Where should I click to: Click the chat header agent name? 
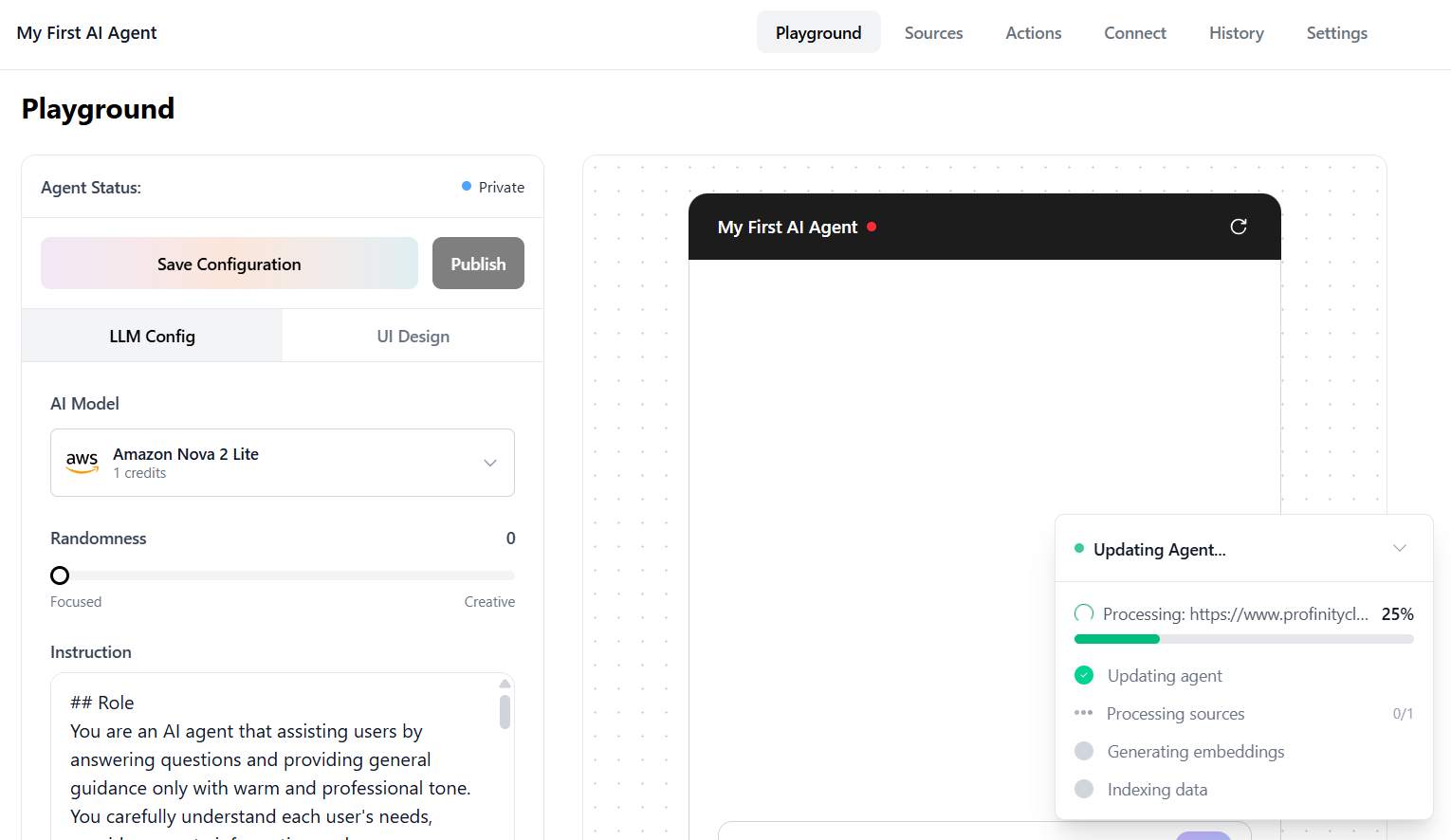point(787,227)
